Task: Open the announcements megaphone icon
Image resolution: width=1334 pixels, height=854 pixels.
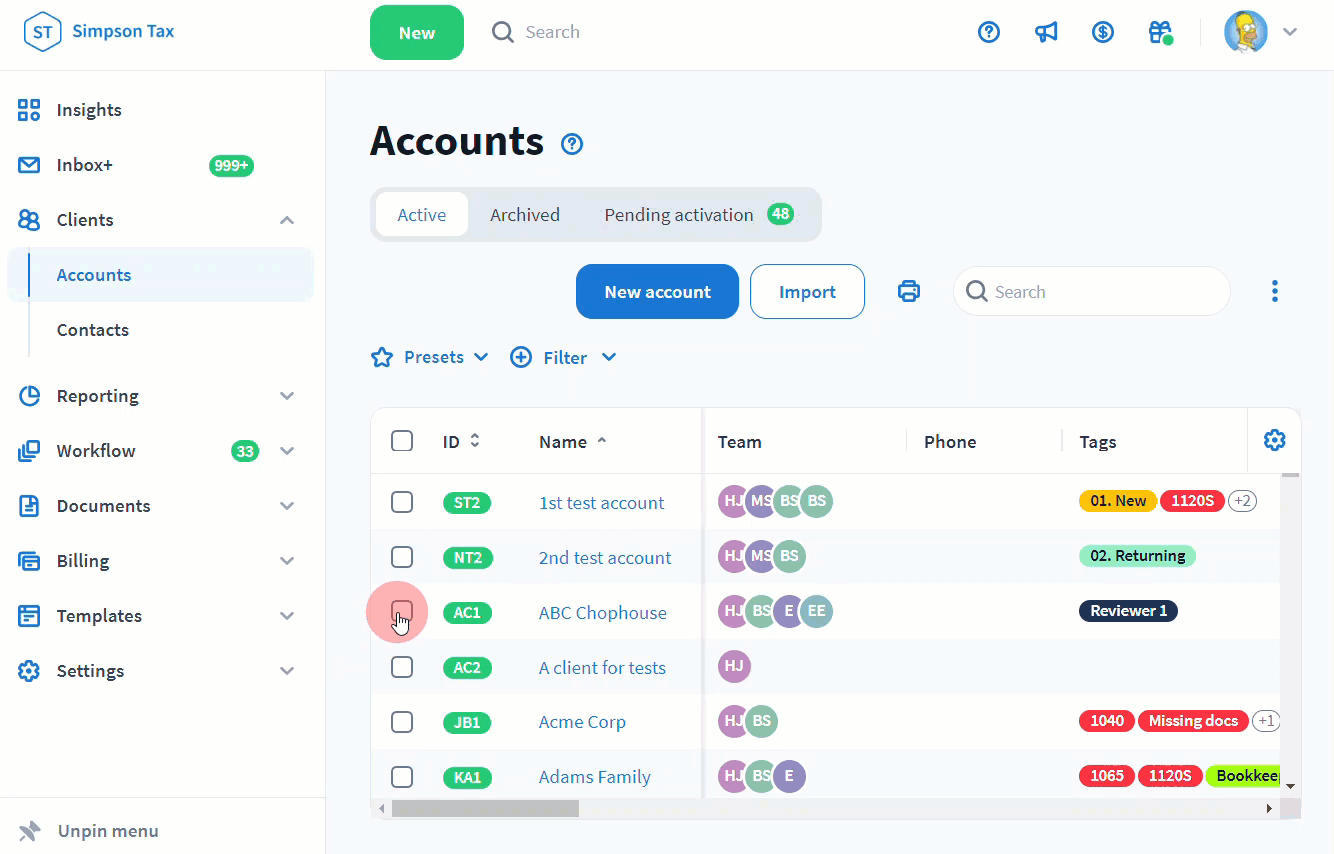Action: [x=1046, y=32]
